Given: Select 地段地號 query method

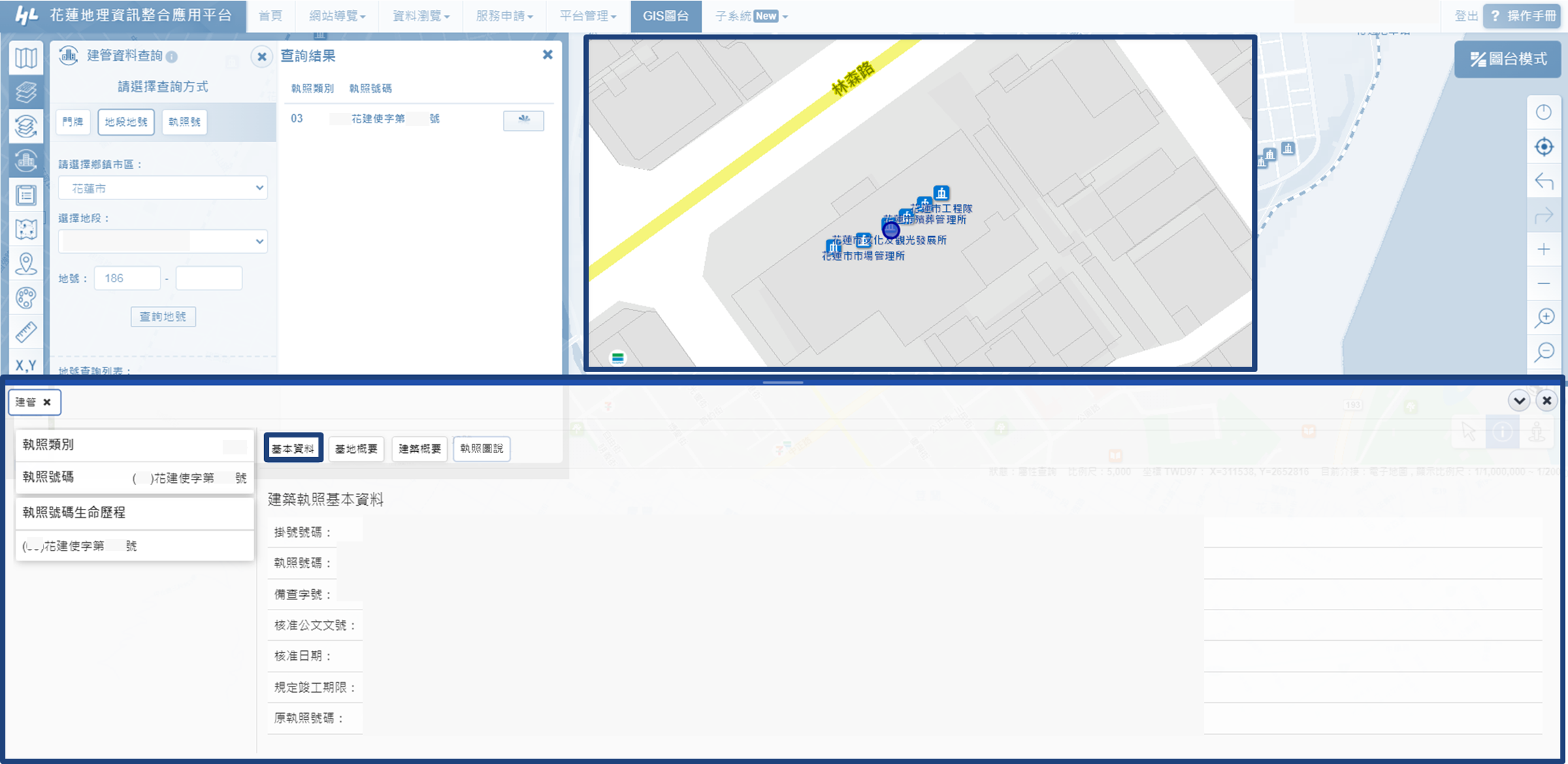Looking at the screenshot, I should 126,122.
